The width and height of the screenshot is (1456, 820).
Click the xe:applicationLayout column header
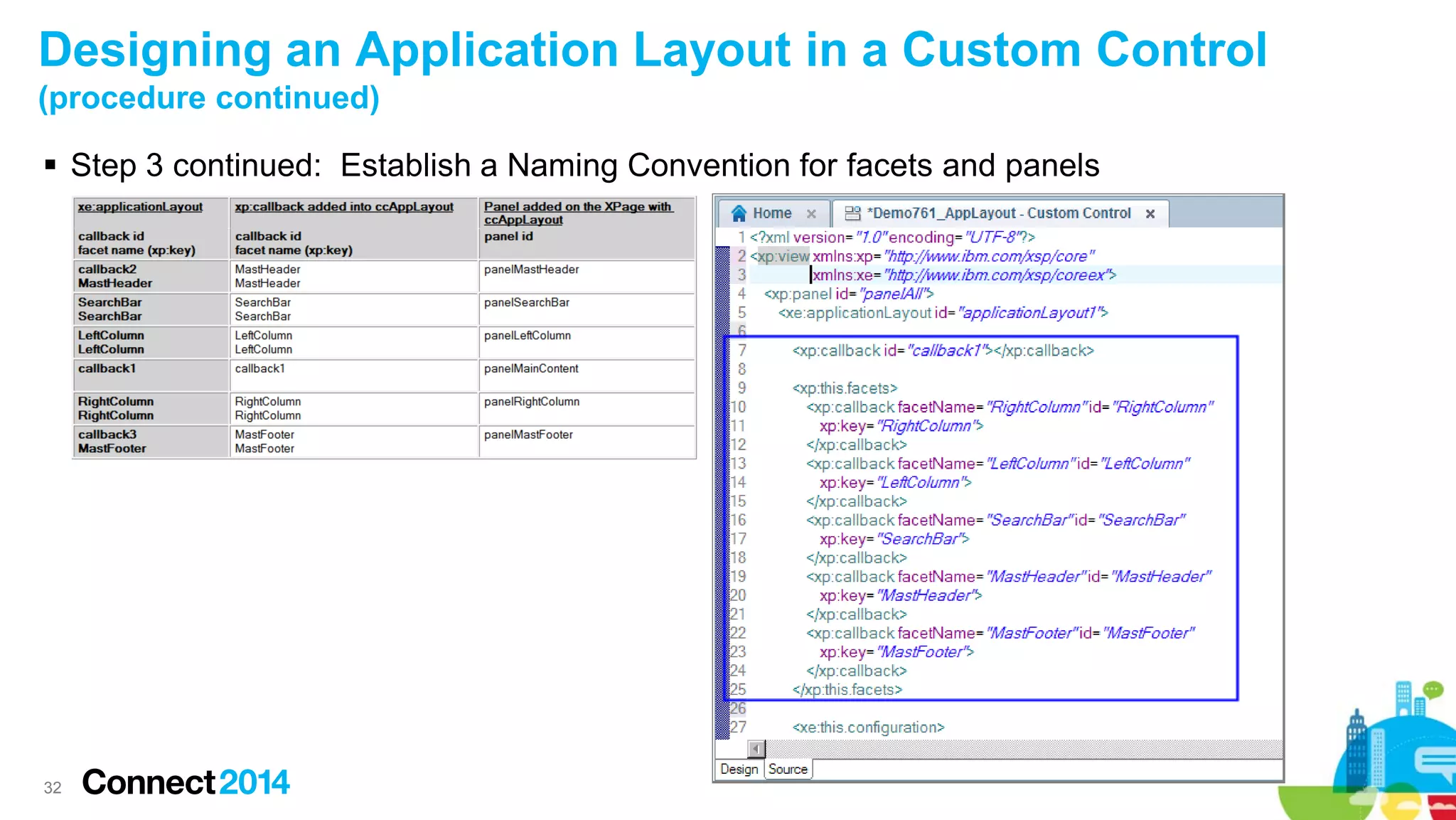pyautogui.click(x=140, y=207)
